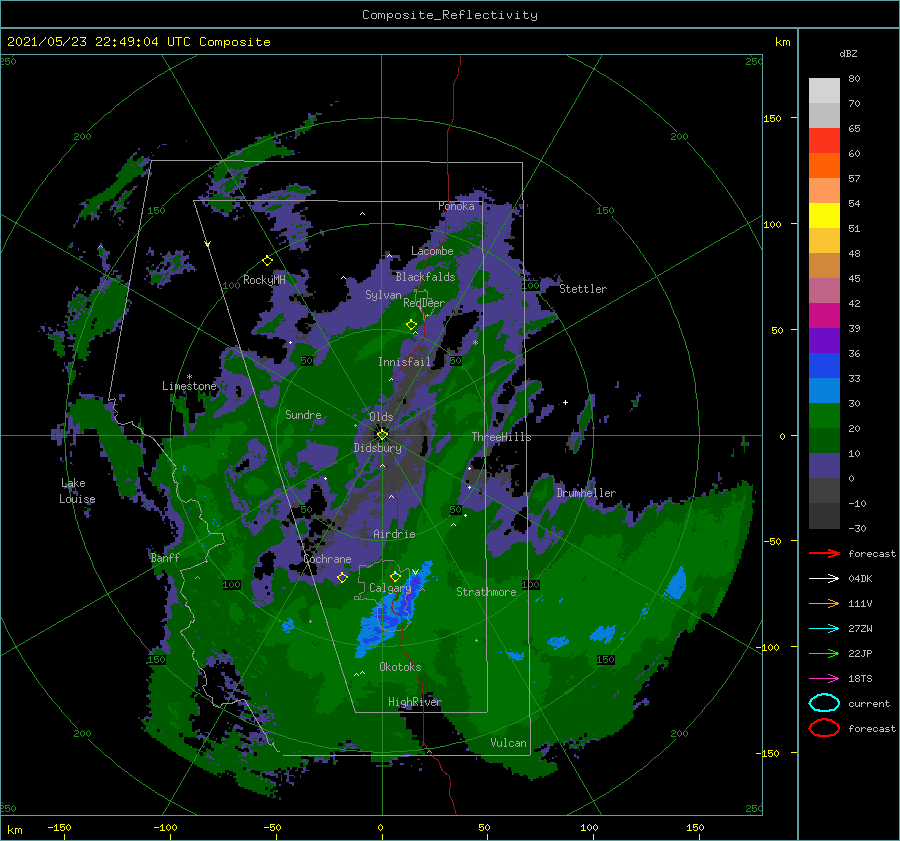This screenshot has width=900, height=841.
Task: Click the orange 111V arrow icon
Action: click(824, 603)
